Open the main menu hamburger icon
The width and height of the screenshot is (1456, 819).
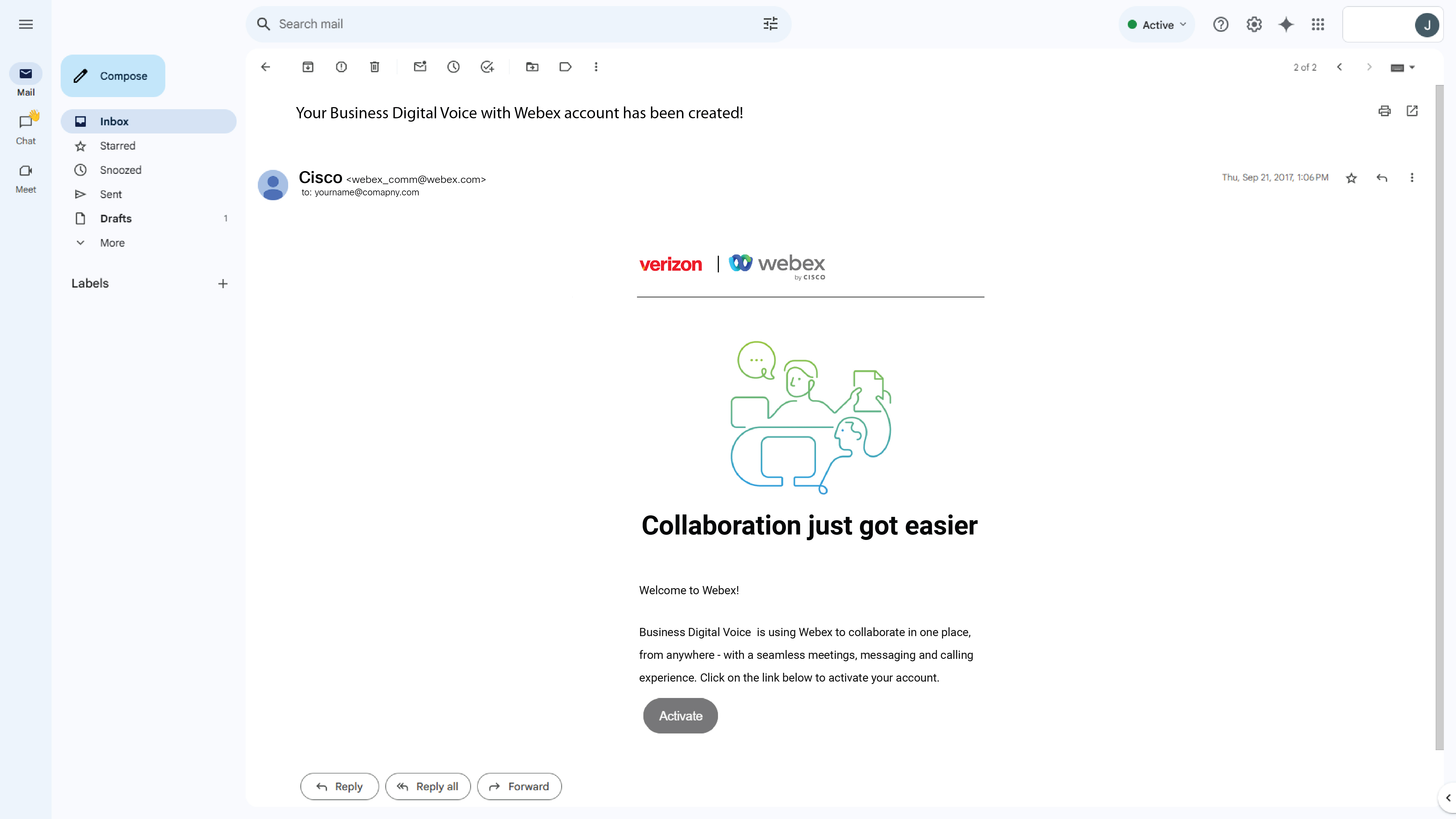[25, 24]
